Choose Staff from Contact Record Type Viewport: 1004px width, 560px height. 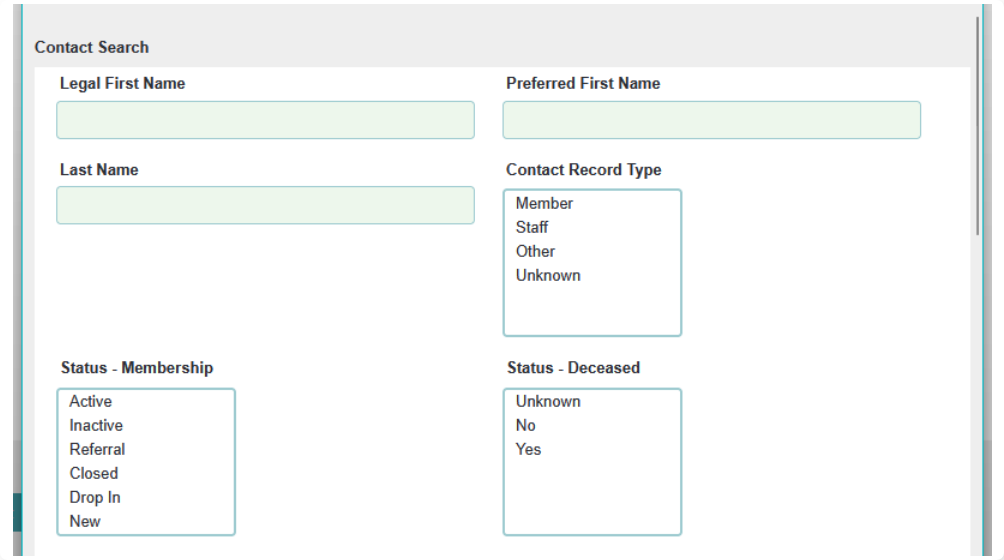tap(532, 227)
